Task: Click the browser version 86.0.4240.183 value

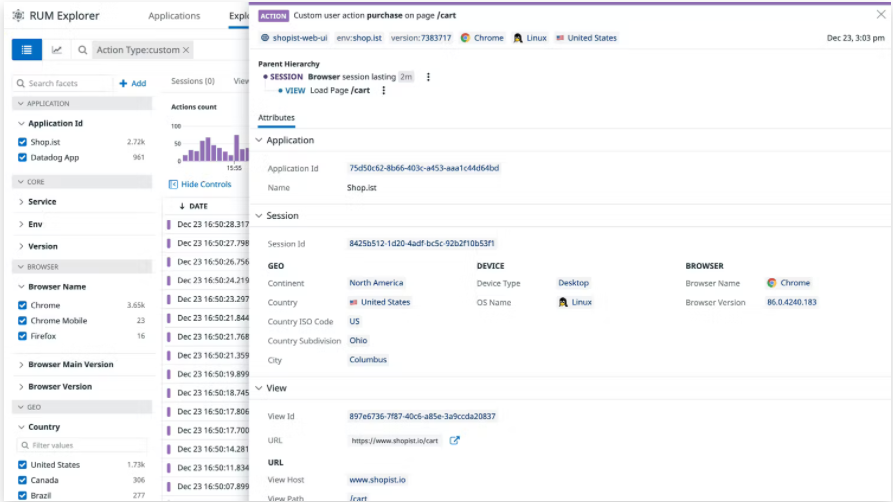Action: click(x=792, y=302)
